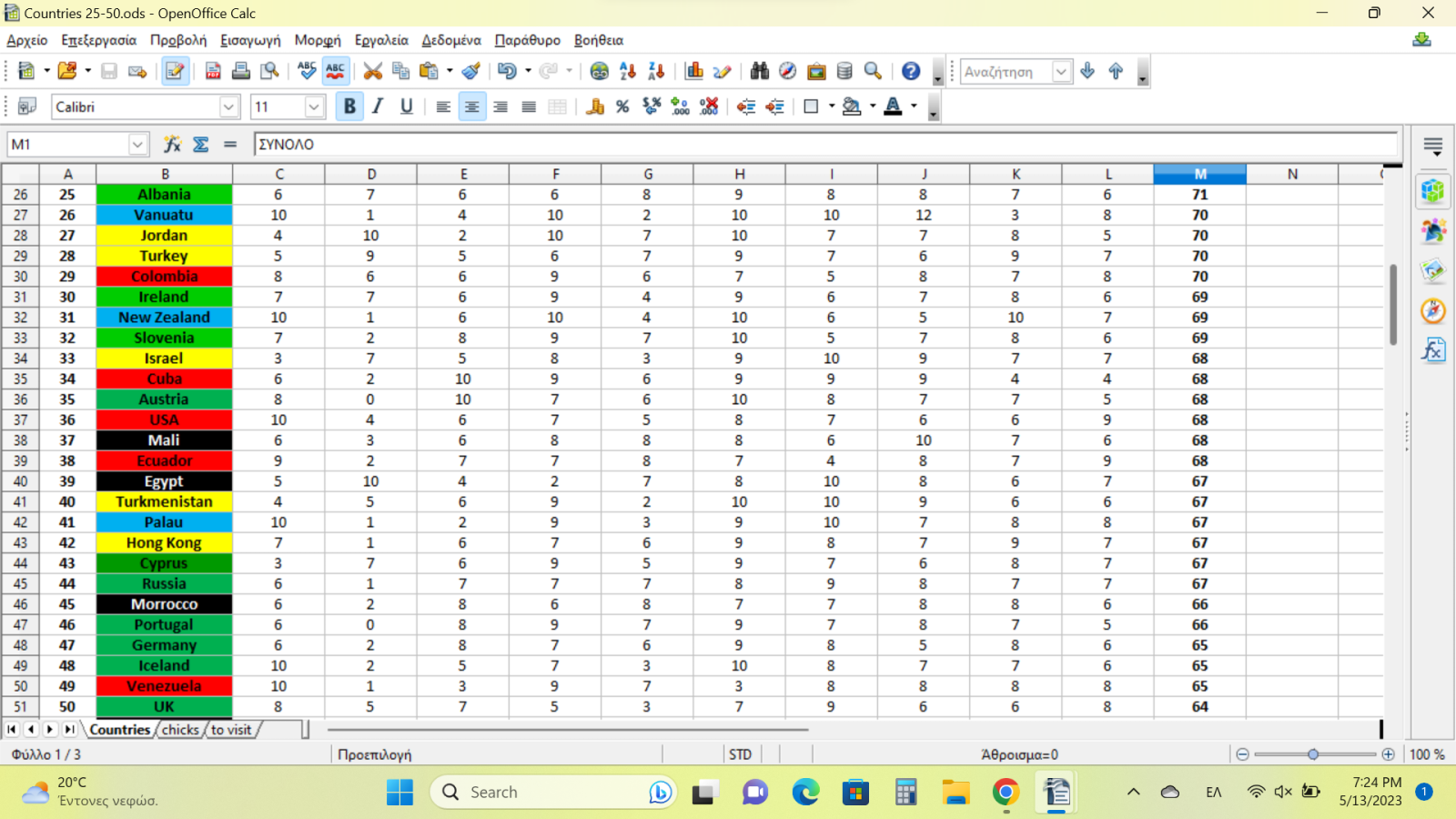
Task: Click the Sort Ascending icon
Action: [x=628, y=71]
